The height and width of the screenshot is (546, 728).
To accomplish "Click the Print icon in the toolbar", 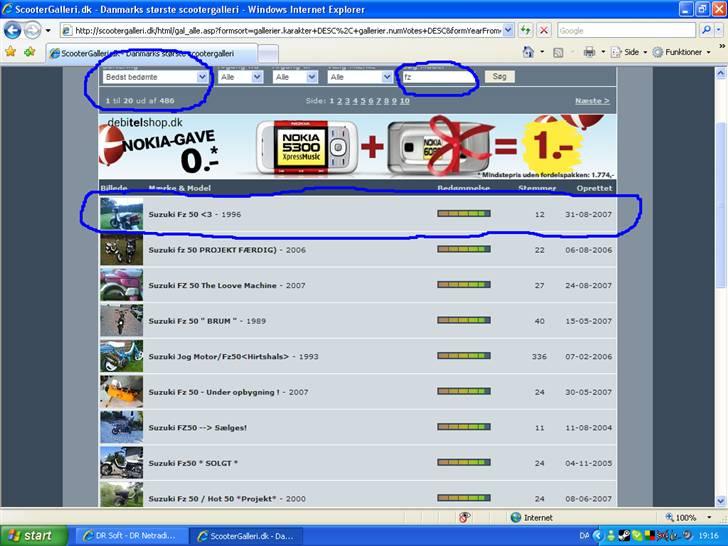I will pyautogui.click(x=589, y=52).
